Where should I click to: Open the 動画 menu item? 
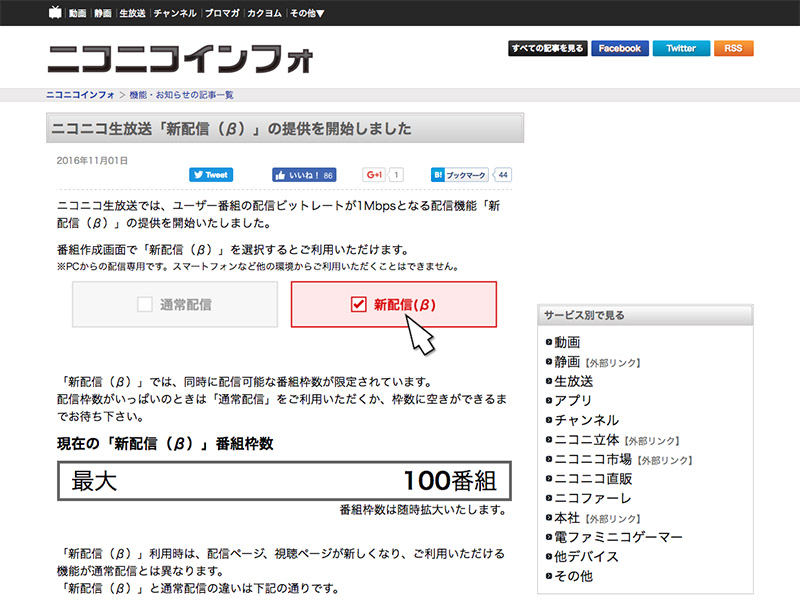pyautogui.click(x=78, y=13)
